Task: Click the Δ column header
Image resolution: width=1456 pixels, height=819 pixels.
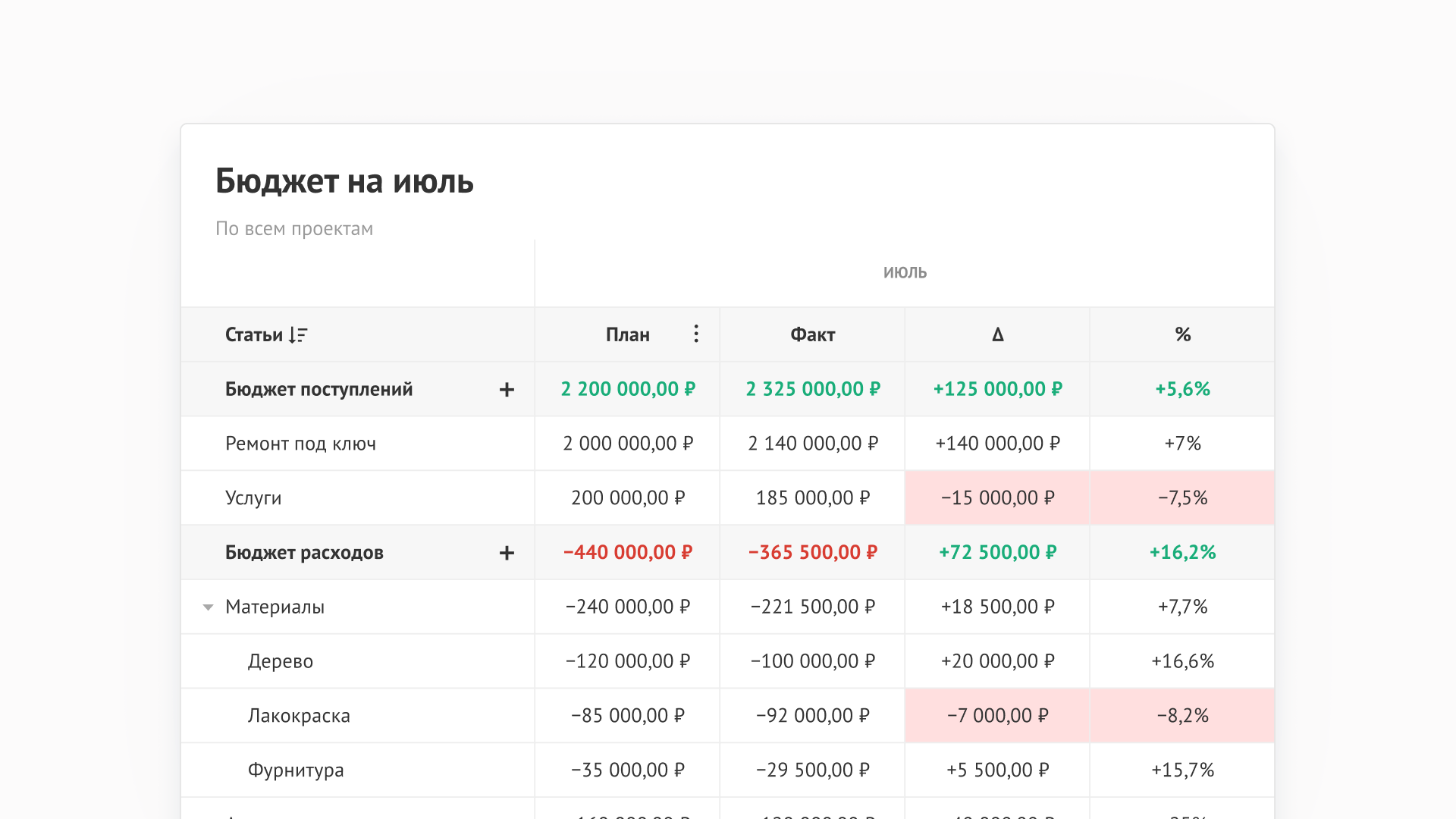Action: click(x=998, y=334)
